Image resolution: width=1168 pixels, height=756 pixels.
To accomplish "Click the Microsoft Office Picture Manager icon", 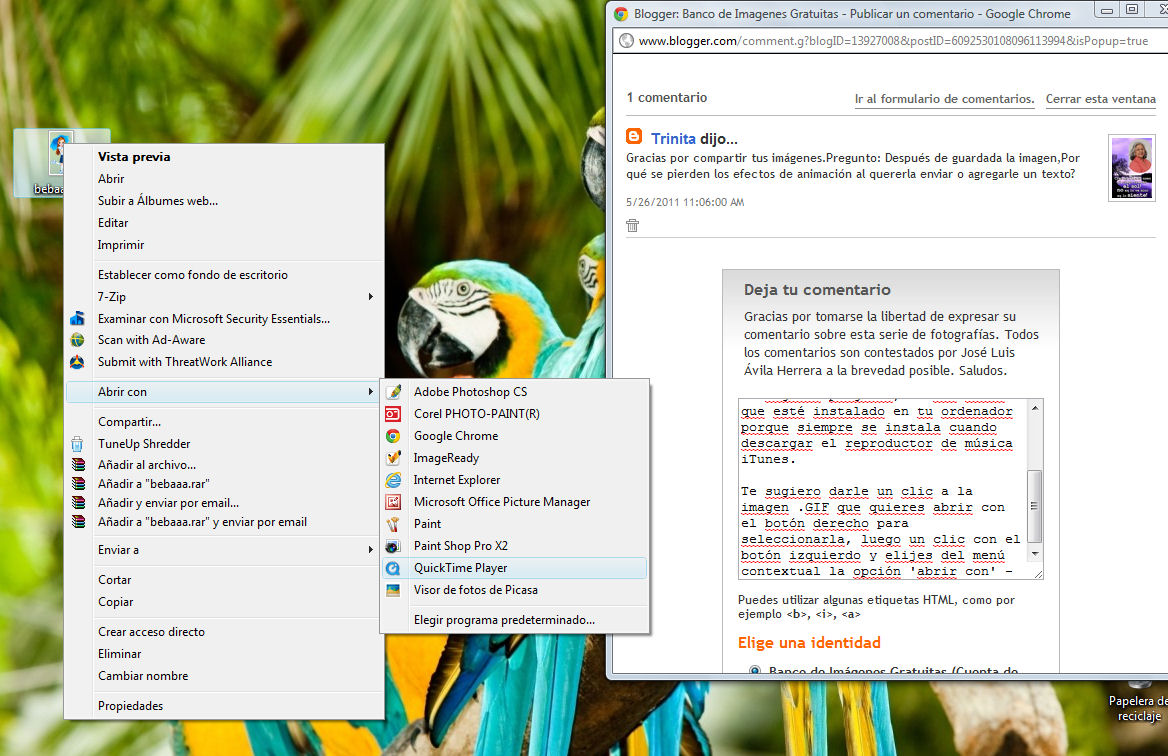I will 393,502.
